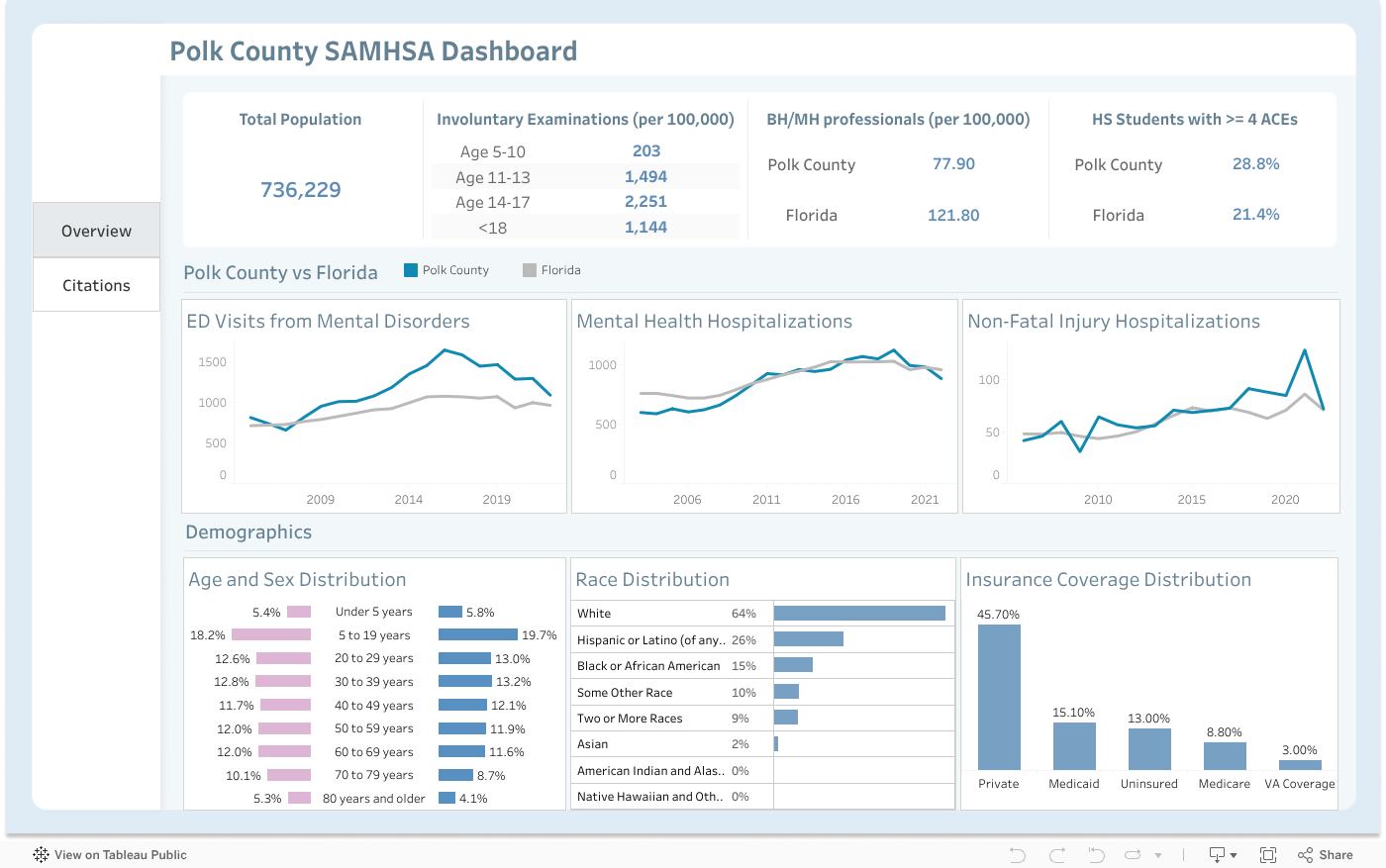Image resolution: width=1386 pixels, height=868 pixels.
Task: Switch to the Overview tab
Action: tap(96, 231)
